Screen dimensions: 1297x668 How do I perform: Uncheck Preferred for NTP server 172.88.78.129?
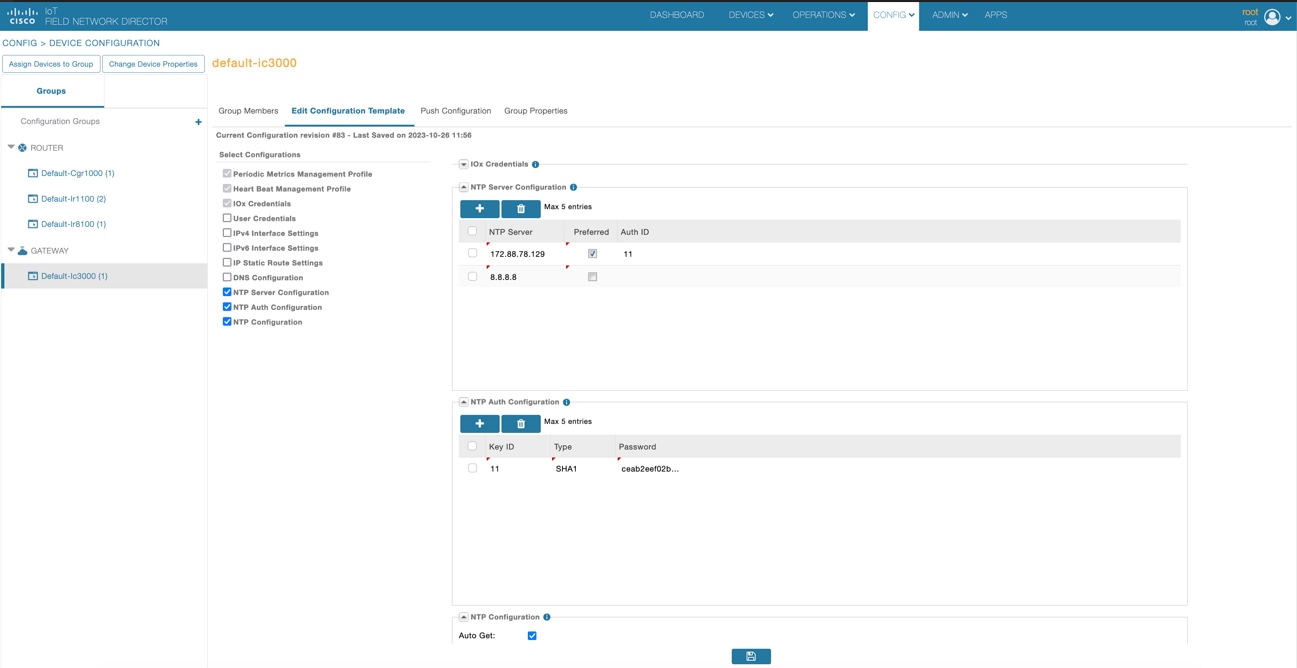click(x=592, y=252)
